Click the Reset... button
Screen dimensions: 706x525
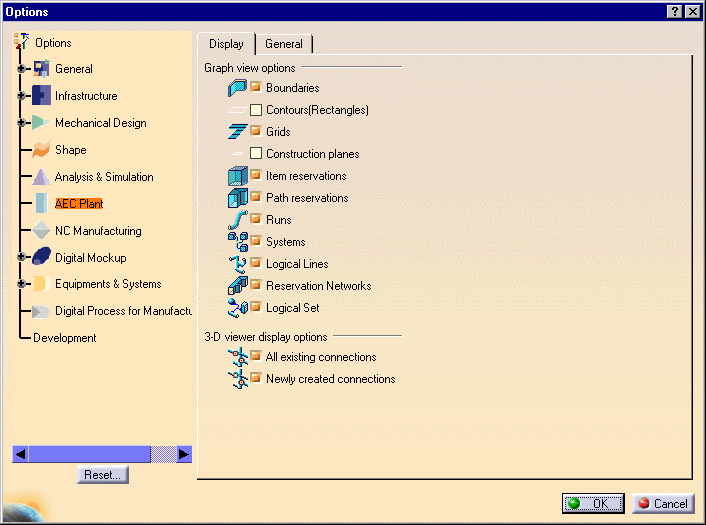(x=103, y=475)
